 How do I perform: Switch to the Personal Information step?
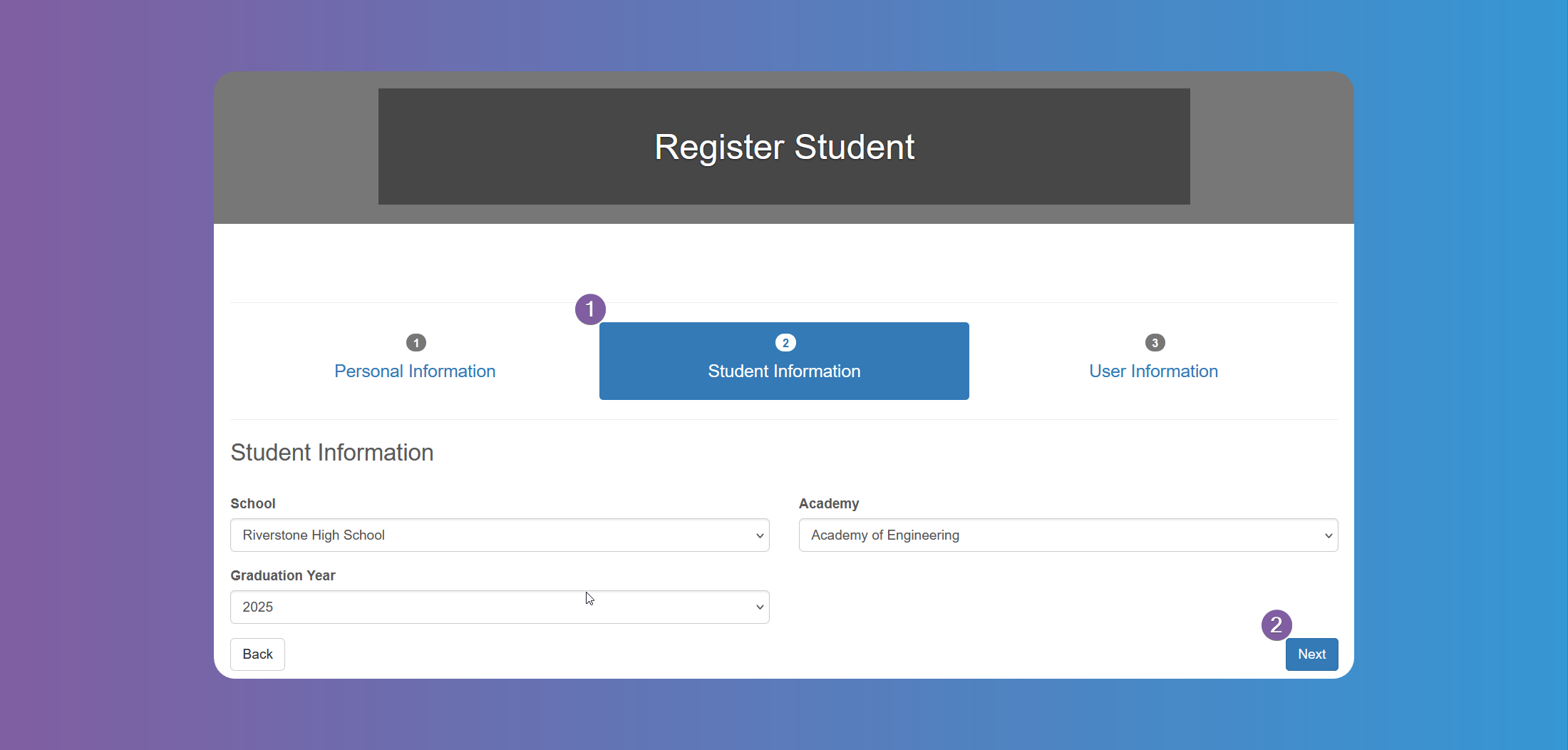(416, 371)
